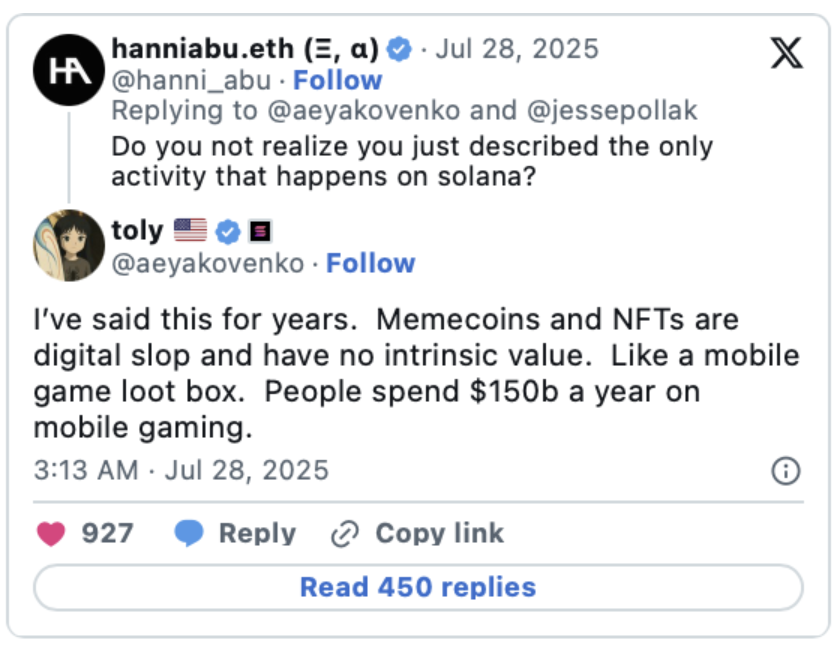Click the Solana affiliation badge by toly
The image size is (840, 646).
click(x=260, y=232)
